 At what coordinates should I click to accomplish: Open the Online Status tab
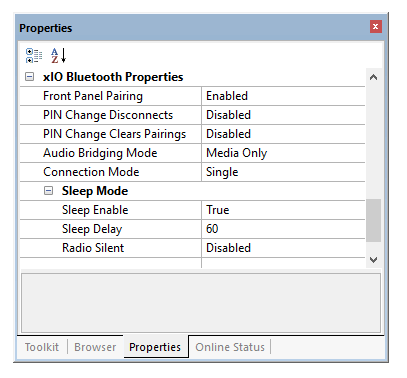(x=230, y=347)
